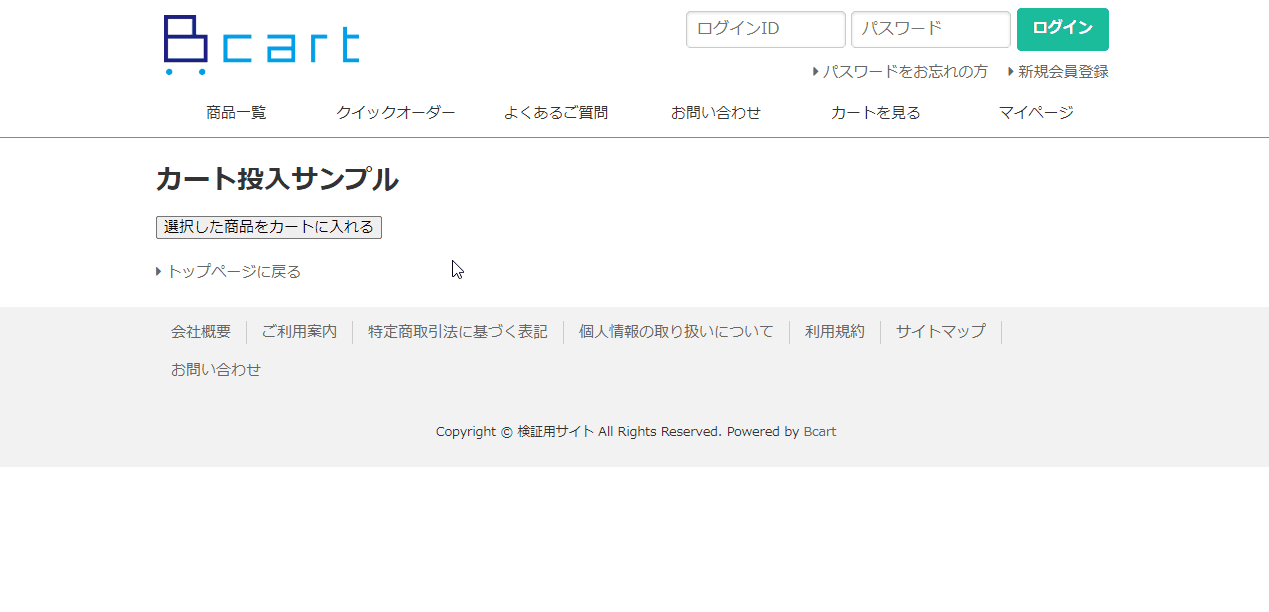Select カートを見る menu item
Viewport: 1269px width, 612px height.
876,113
